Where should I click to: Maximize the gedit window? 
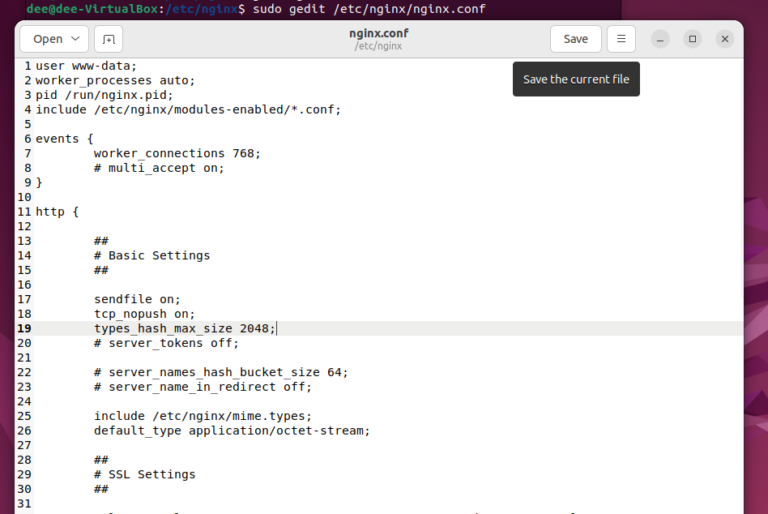pyautogui.click(x=692, y=39)
